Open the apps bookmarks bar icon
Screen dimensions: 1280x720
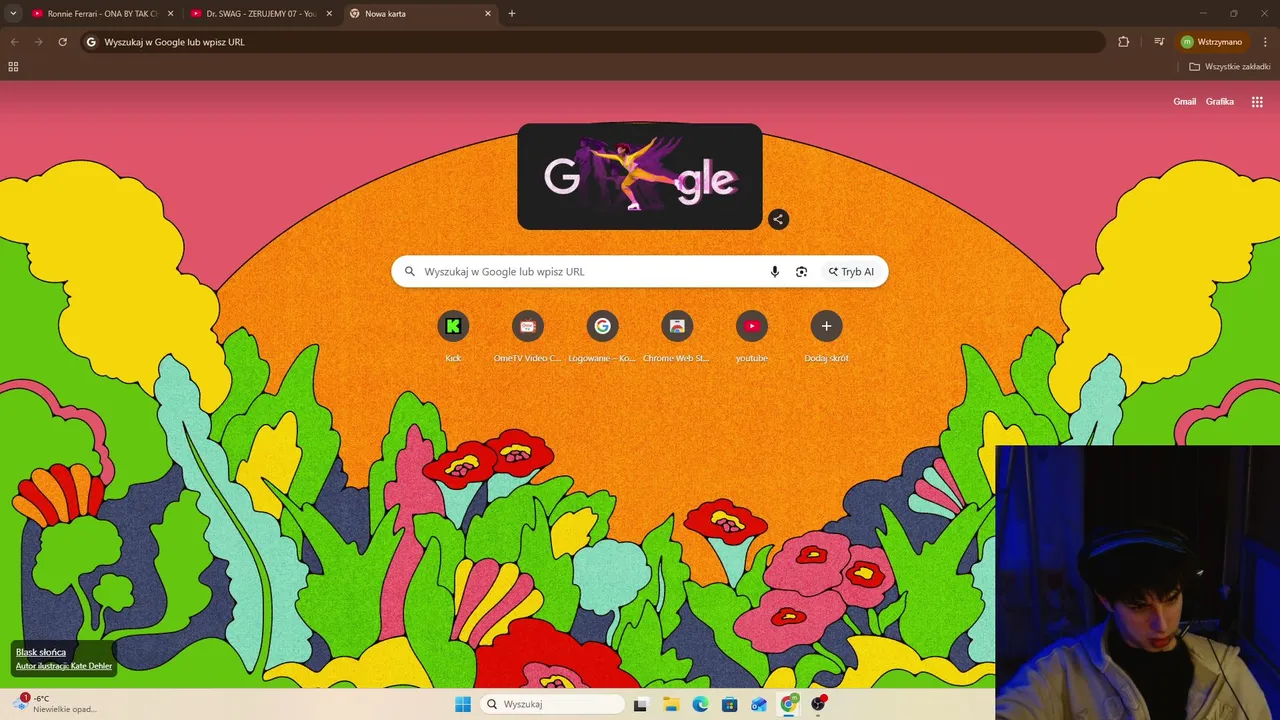13,67
